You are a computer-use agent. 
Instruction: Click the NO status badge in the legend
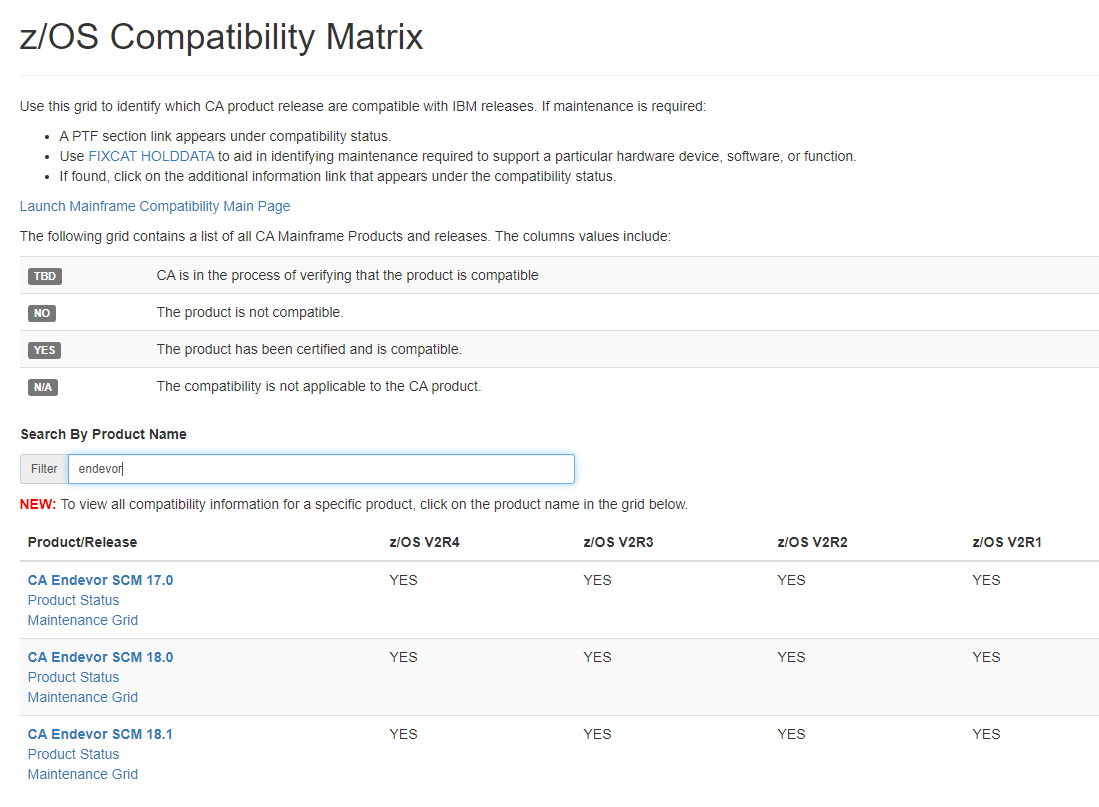tap(41, 313)
